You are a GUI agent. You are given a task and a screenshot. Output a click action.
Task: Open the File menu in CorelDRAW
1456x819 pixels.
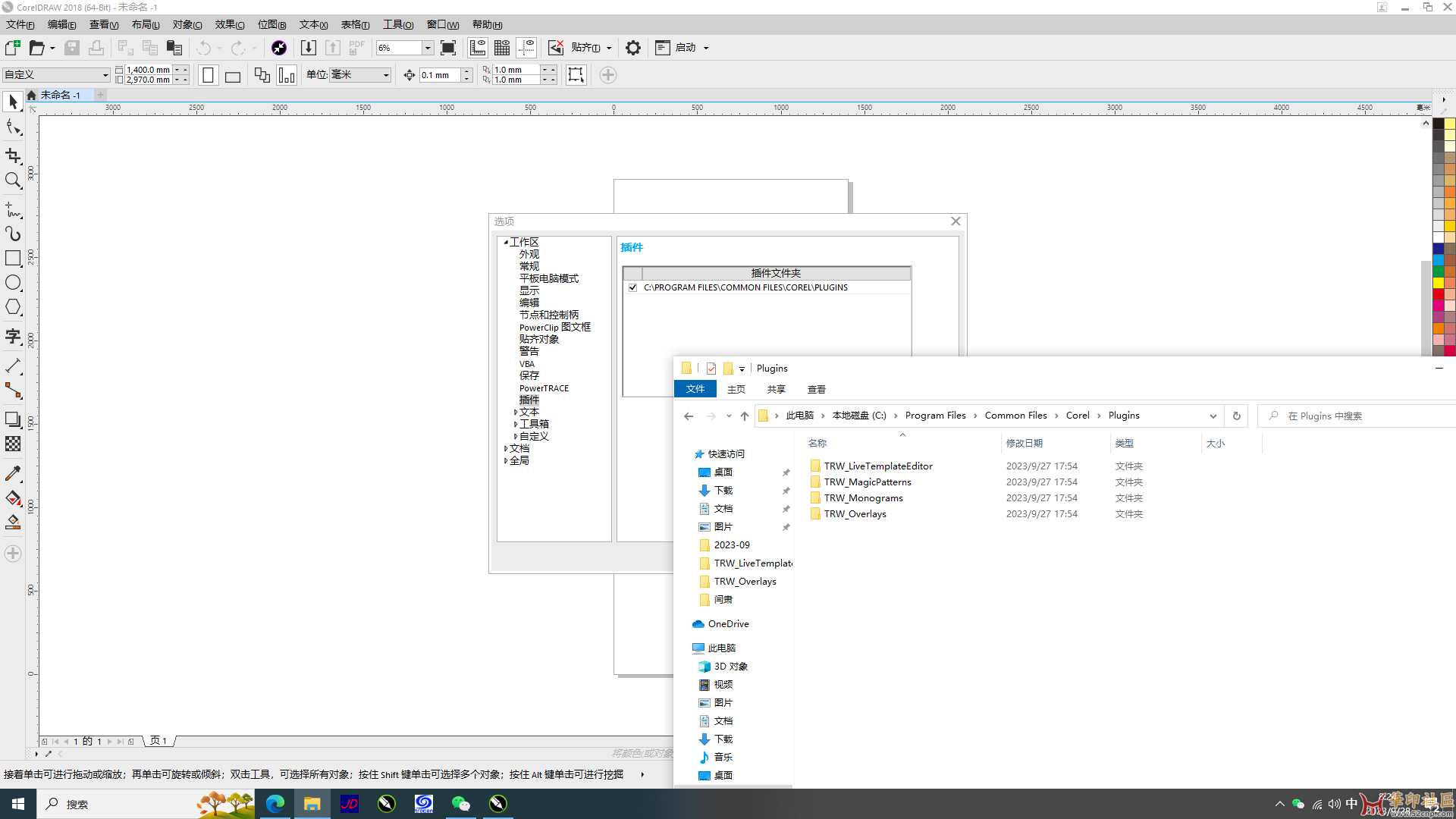[x=20, y=24]
